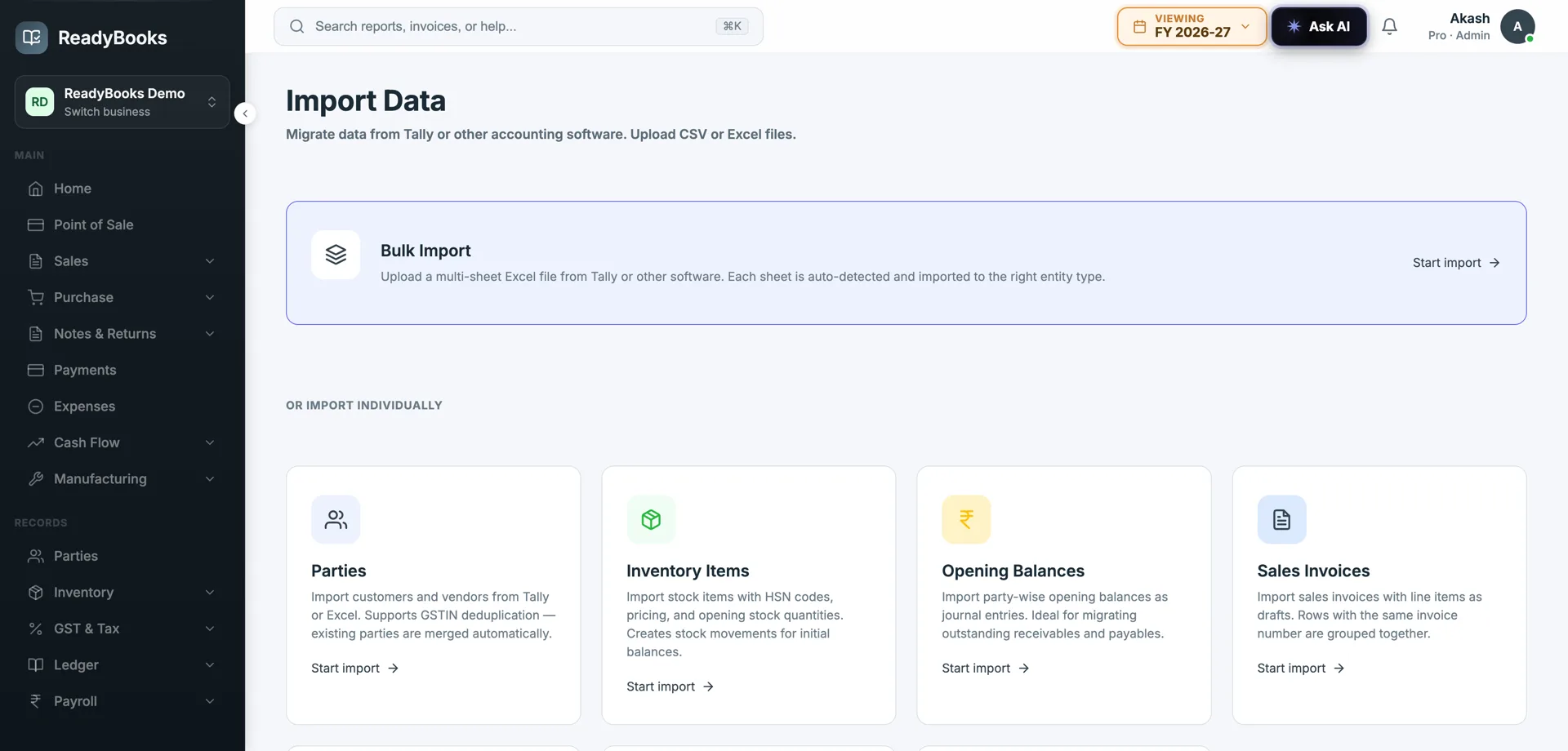Click the search magnifier icon
Screen dimensions: 1568x751
point(297,26)
